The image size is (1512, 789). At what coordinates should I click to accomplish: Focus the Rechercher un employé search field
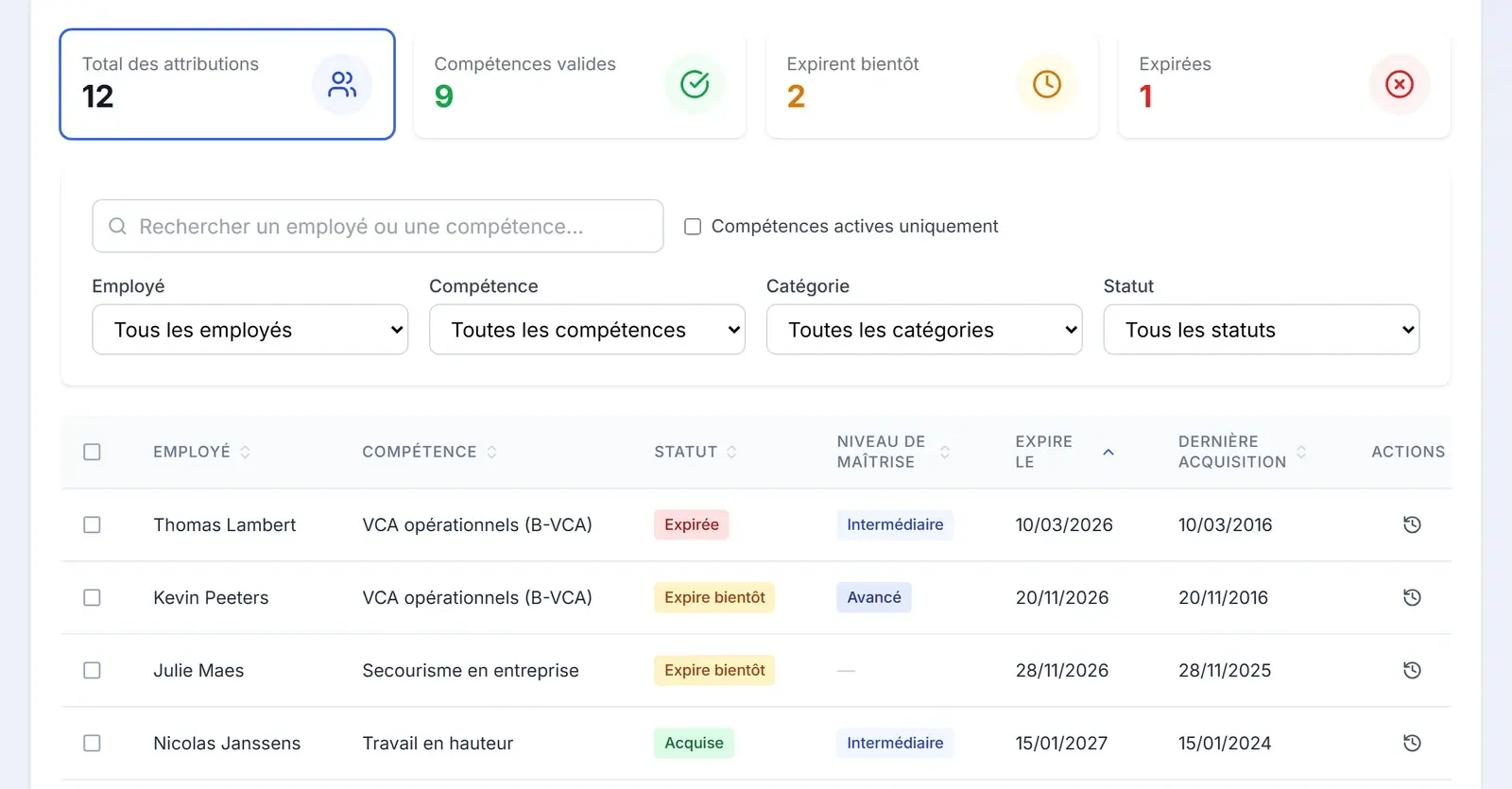pos(378,226)
